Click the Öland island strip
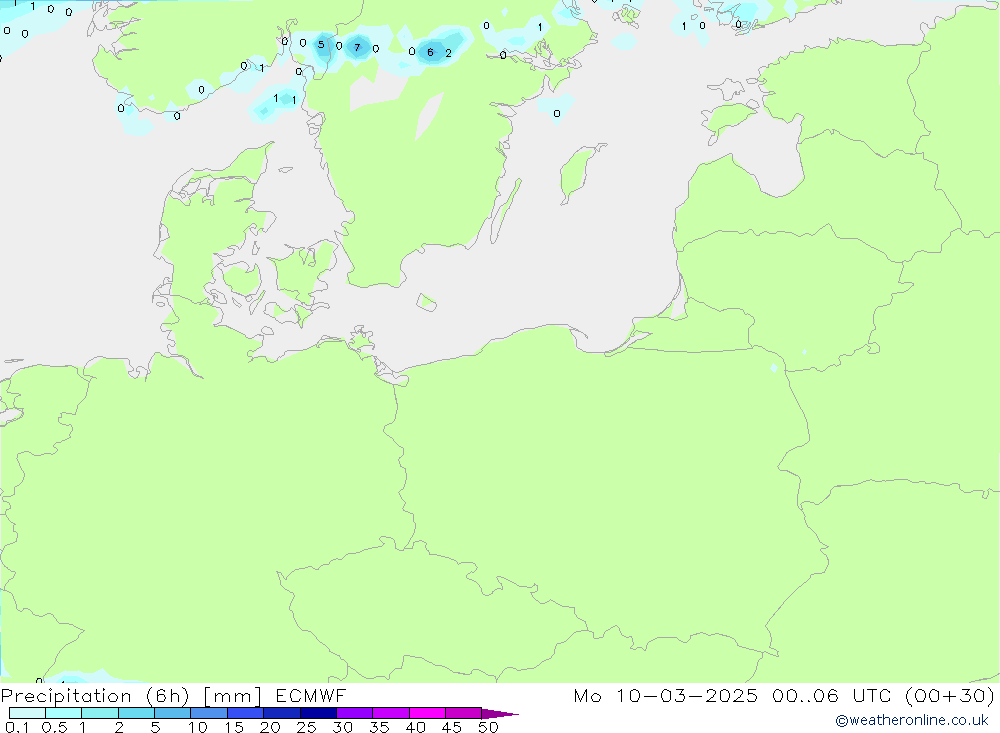Image resolution: width=1000 pixels, height=733 pixels. pyautogui.click(x=505, y=211)
